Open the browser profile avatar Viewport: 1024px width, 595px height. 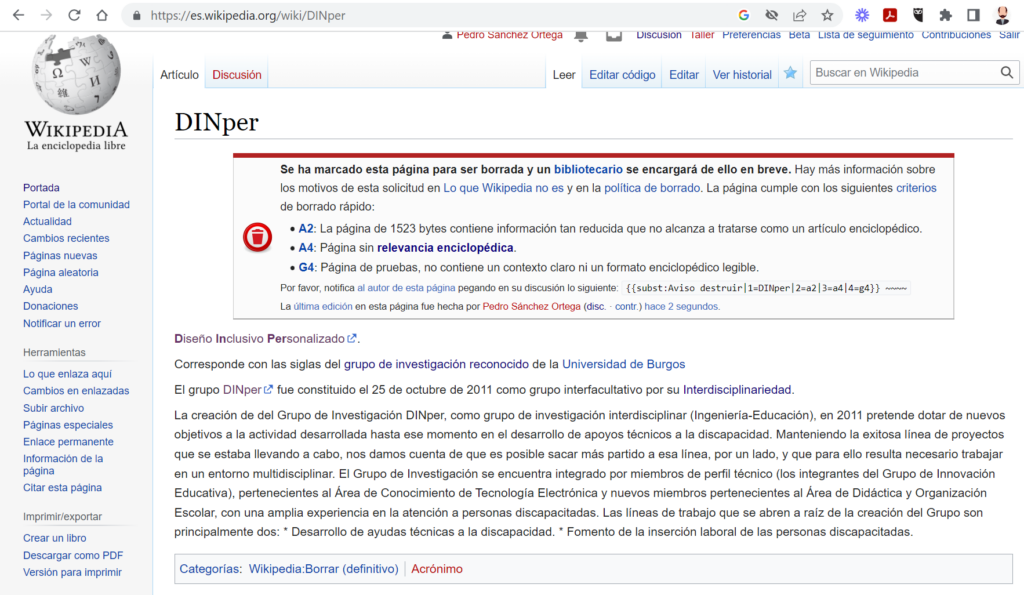(x=1002, y=15)
